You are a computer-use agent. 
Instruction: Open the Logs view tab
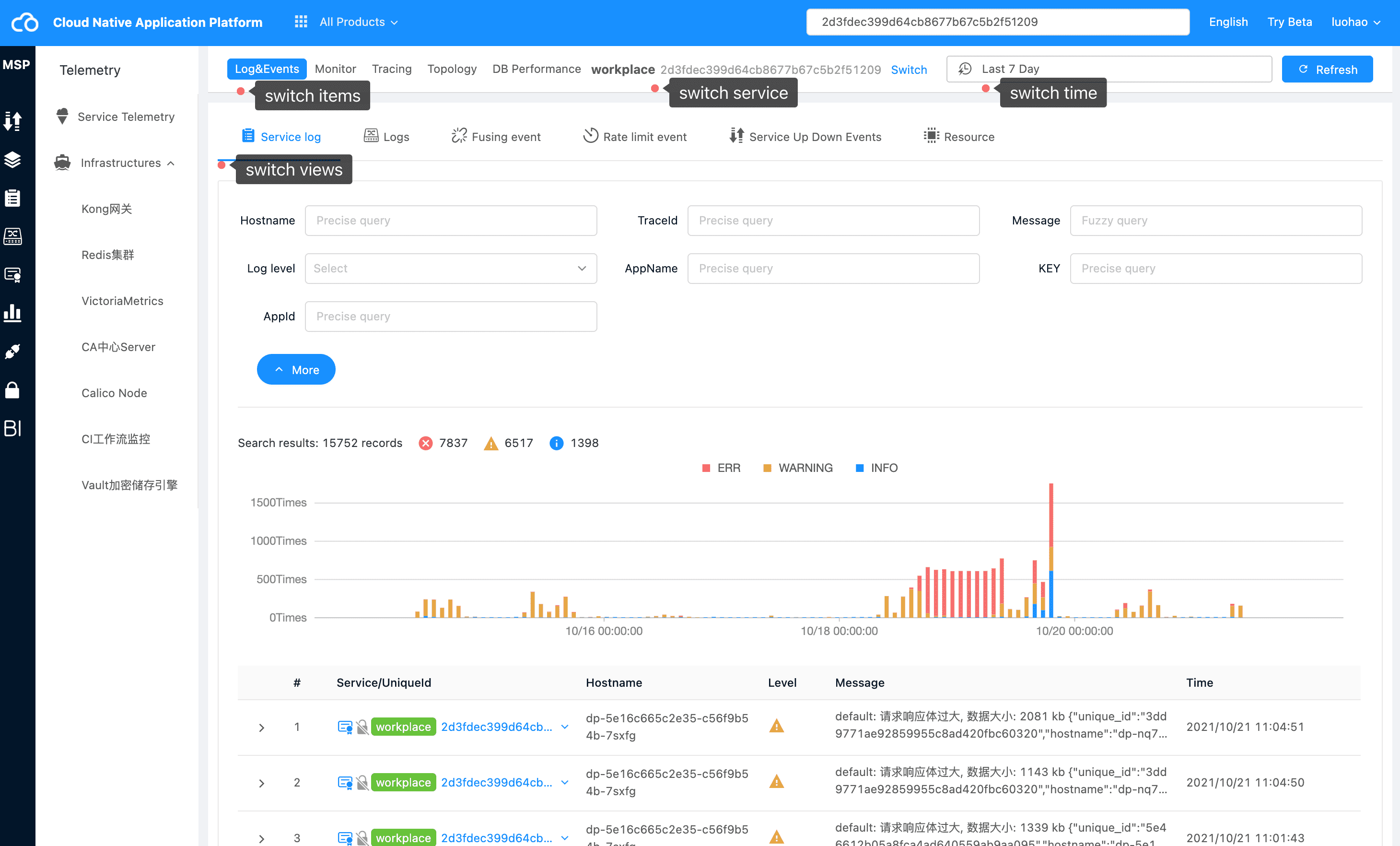pyautogui.click(x=386, y=137)
